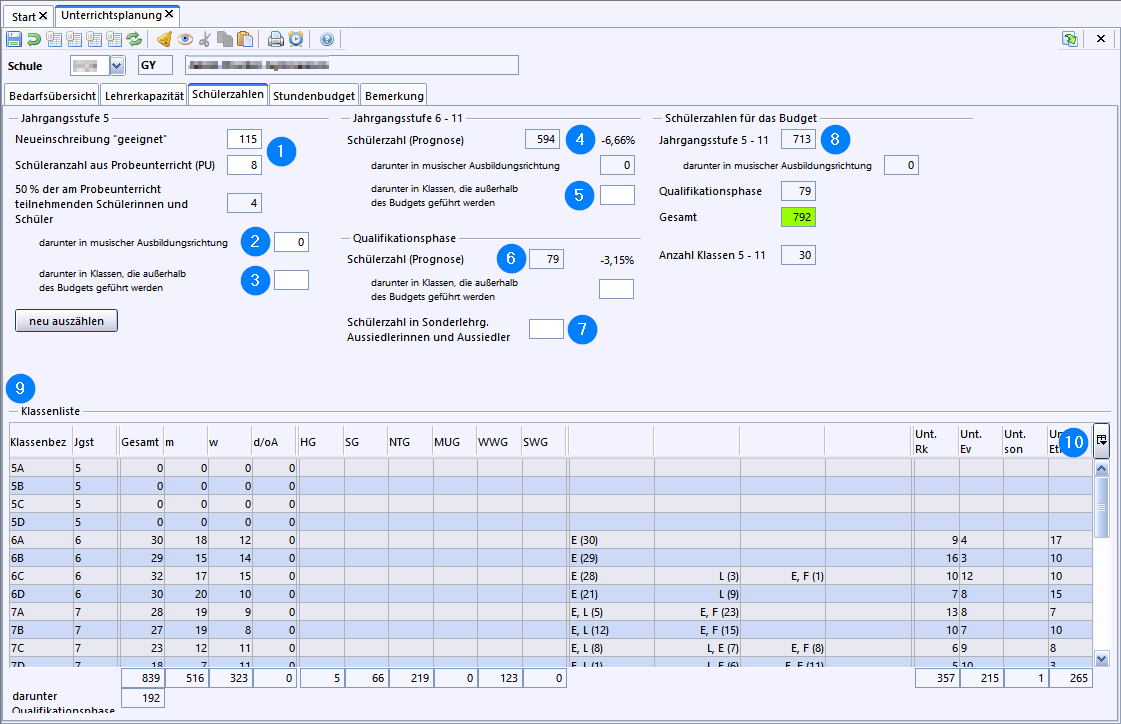
Task: Open the Bedarfsübersicht tab
Action: (52, 96)
